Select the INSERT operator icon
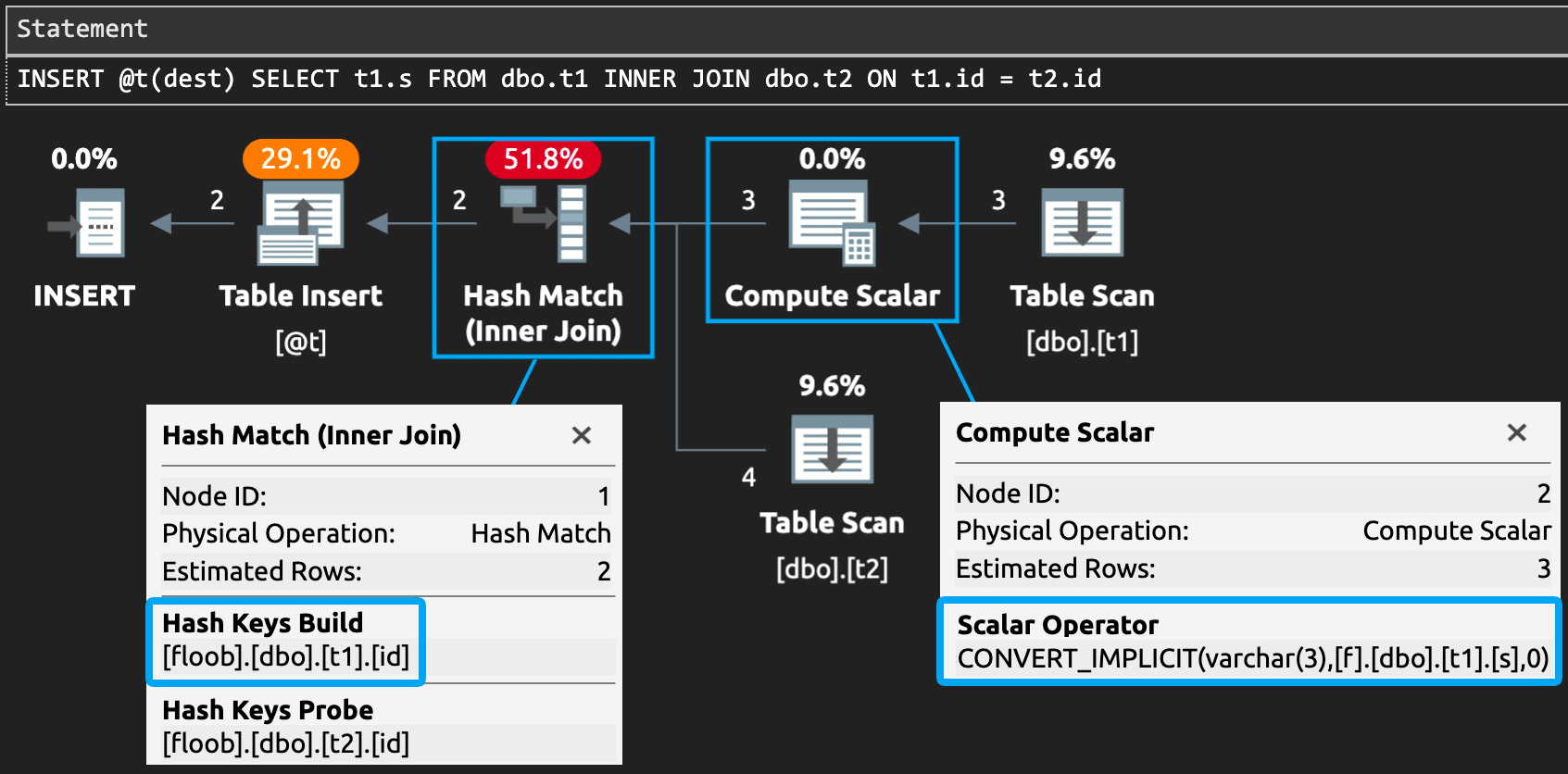This screenshot has height=774, width=1568. click(x=86, y=223)
